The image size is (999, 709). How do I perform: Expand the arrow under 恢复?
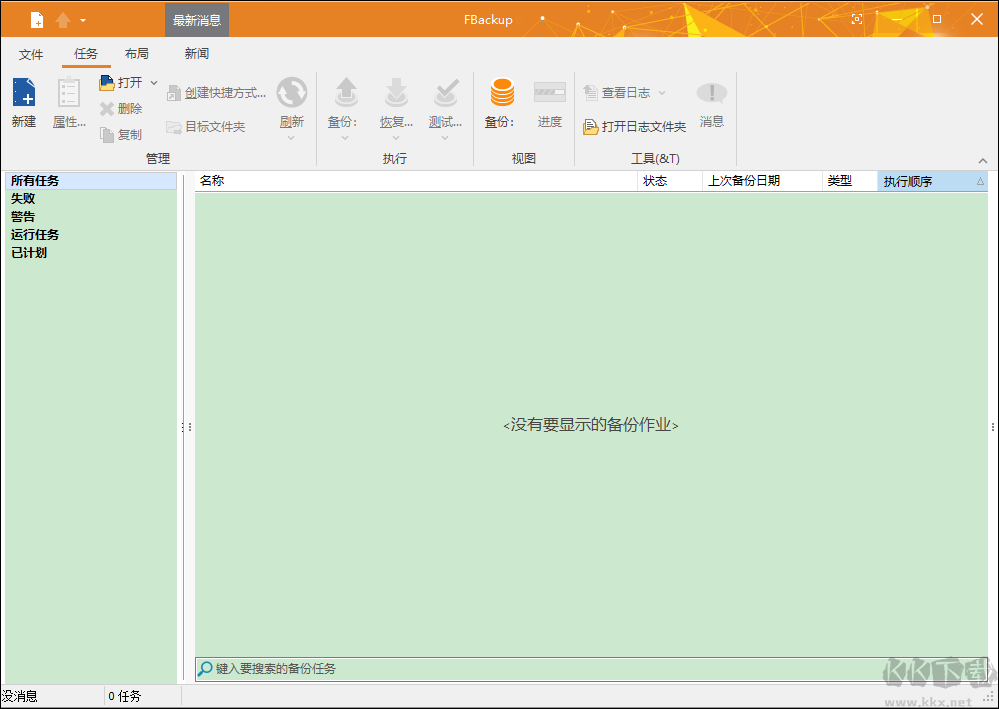396,138
